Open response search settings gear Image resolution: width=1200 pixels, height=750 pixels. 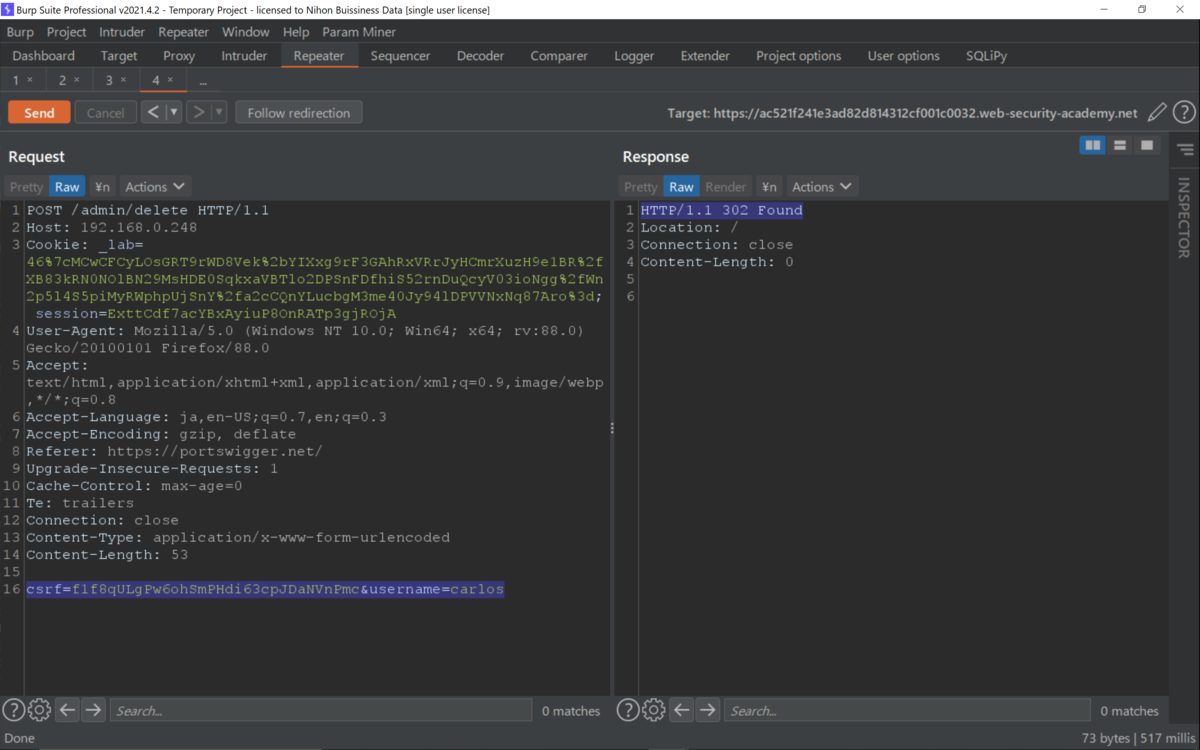[653, 710]
